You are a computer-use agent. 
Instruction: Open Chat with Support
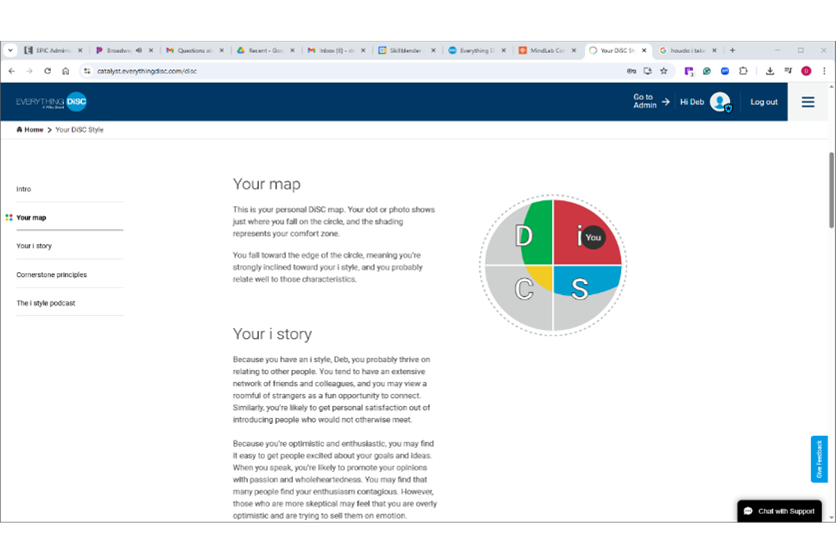pyautogui.click(x=779, y=511)
